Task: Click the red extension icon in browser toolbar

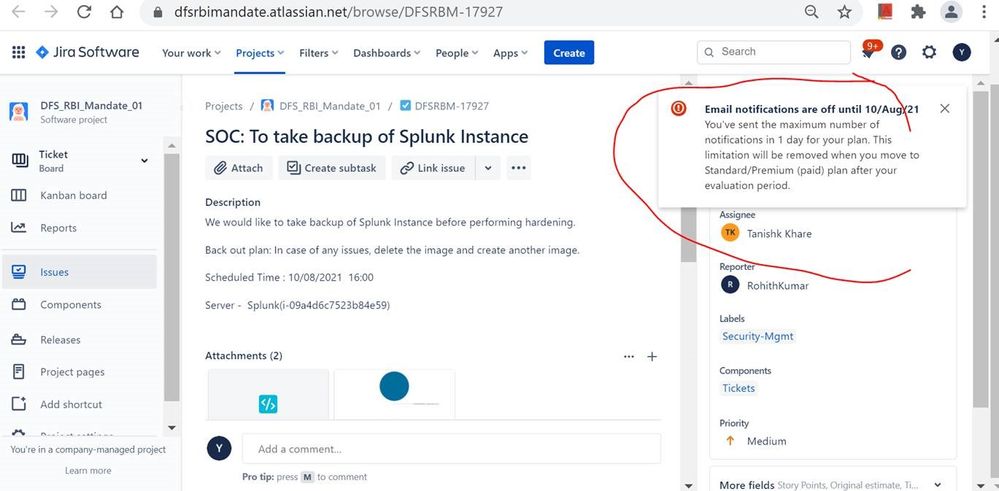Action: tap(884, 11)
